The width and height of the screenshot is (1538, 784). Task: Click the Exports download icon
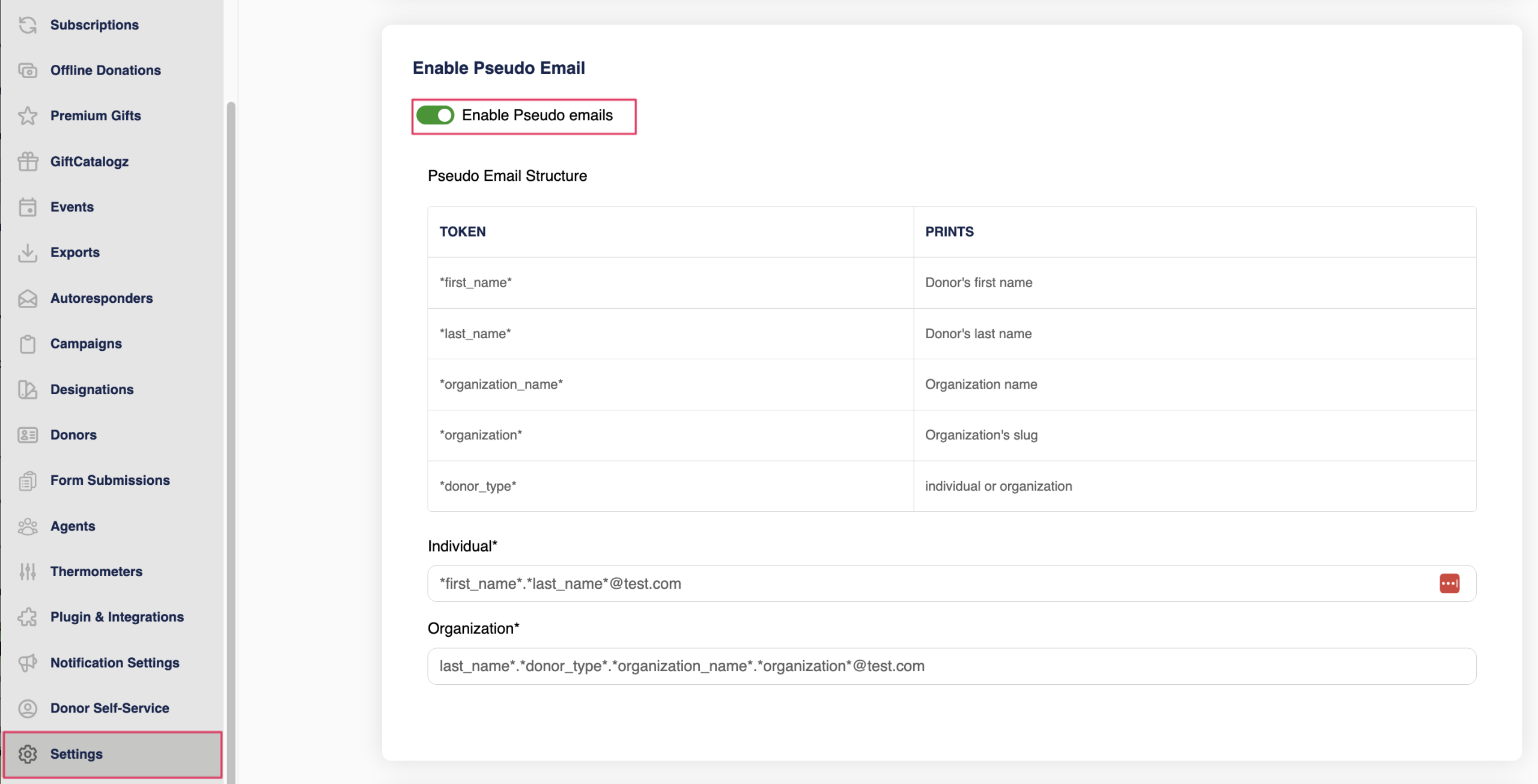pos(28,253)
